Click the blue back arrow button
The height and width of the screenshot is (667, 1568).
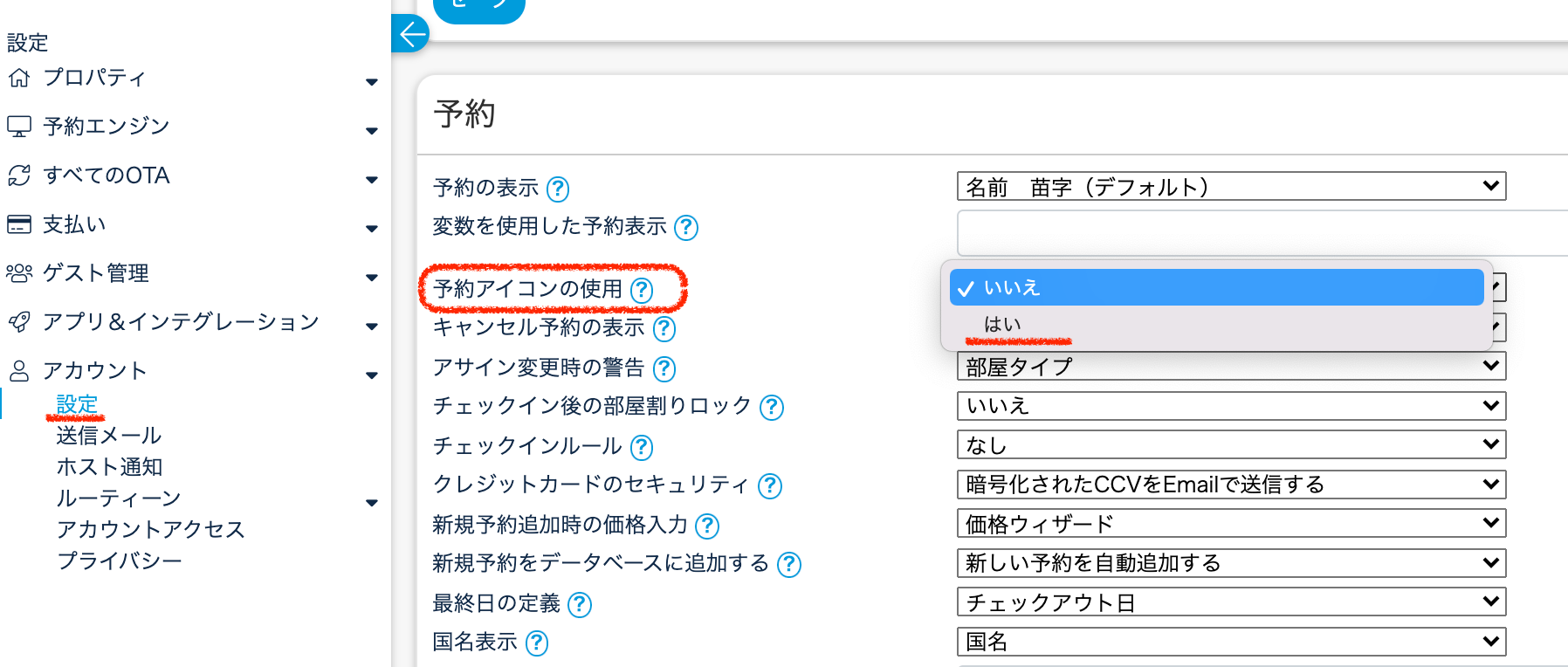[411, 35]
